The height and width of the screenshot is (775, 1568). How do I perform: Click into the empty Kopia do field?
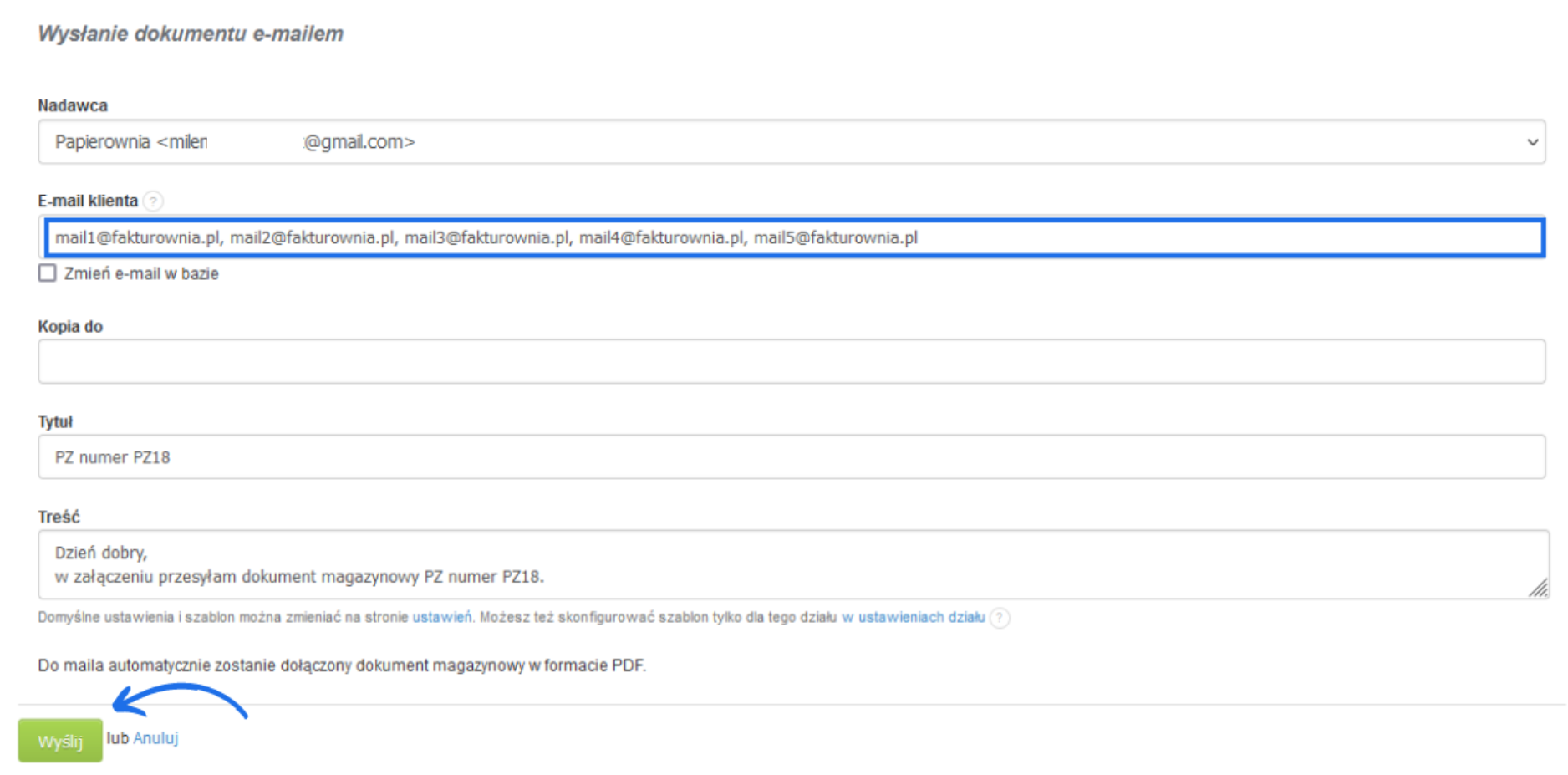pos(791,362)
